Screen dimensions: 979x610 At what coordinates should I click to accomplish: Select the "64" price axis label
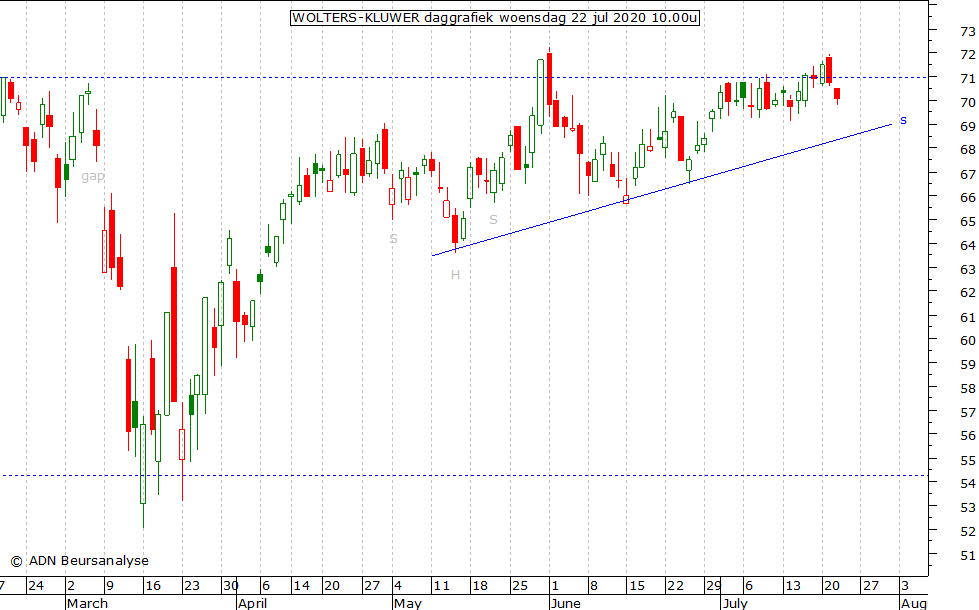pos(968,246)
